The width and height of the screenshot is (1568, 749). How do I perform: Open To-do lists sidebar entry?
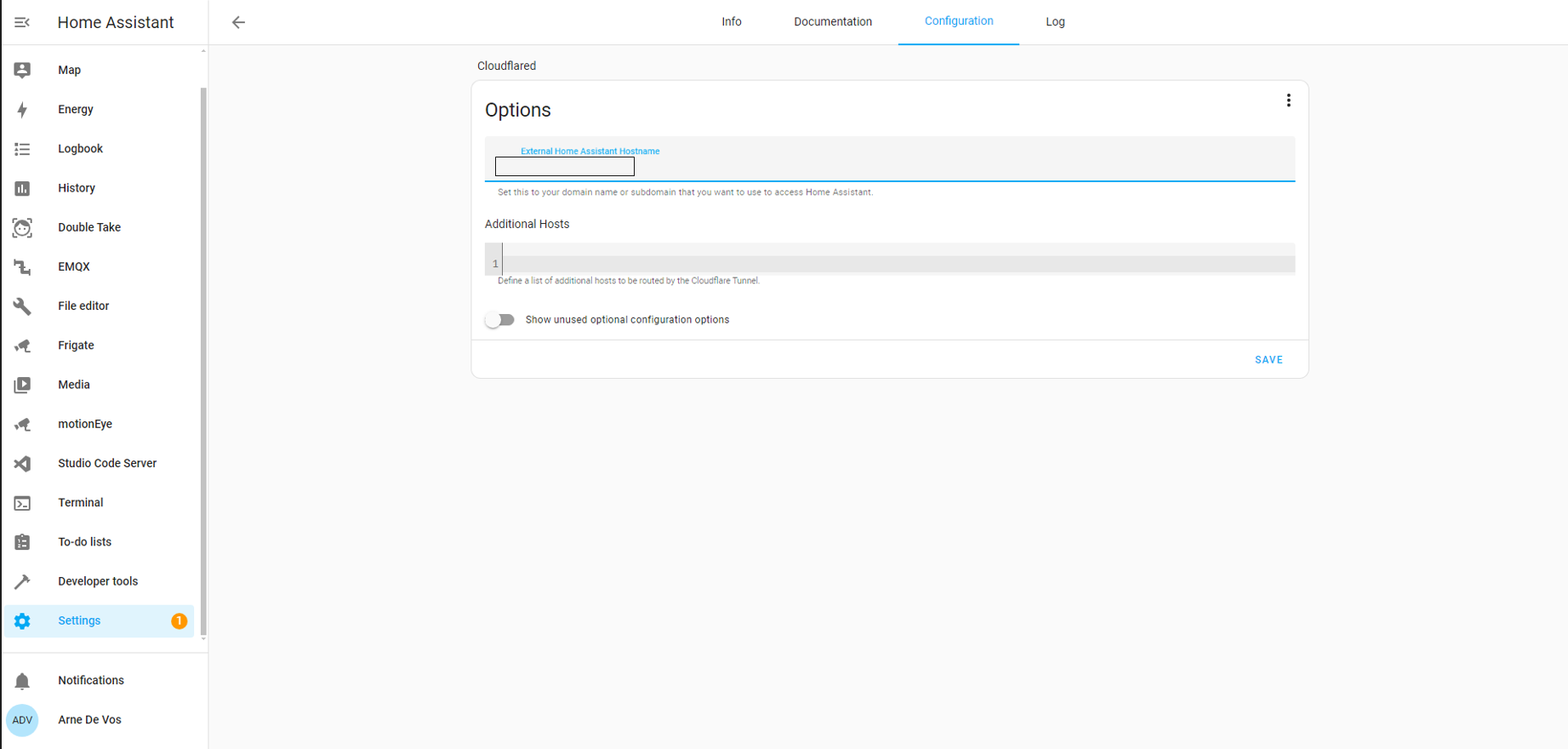tap(99, 542)
